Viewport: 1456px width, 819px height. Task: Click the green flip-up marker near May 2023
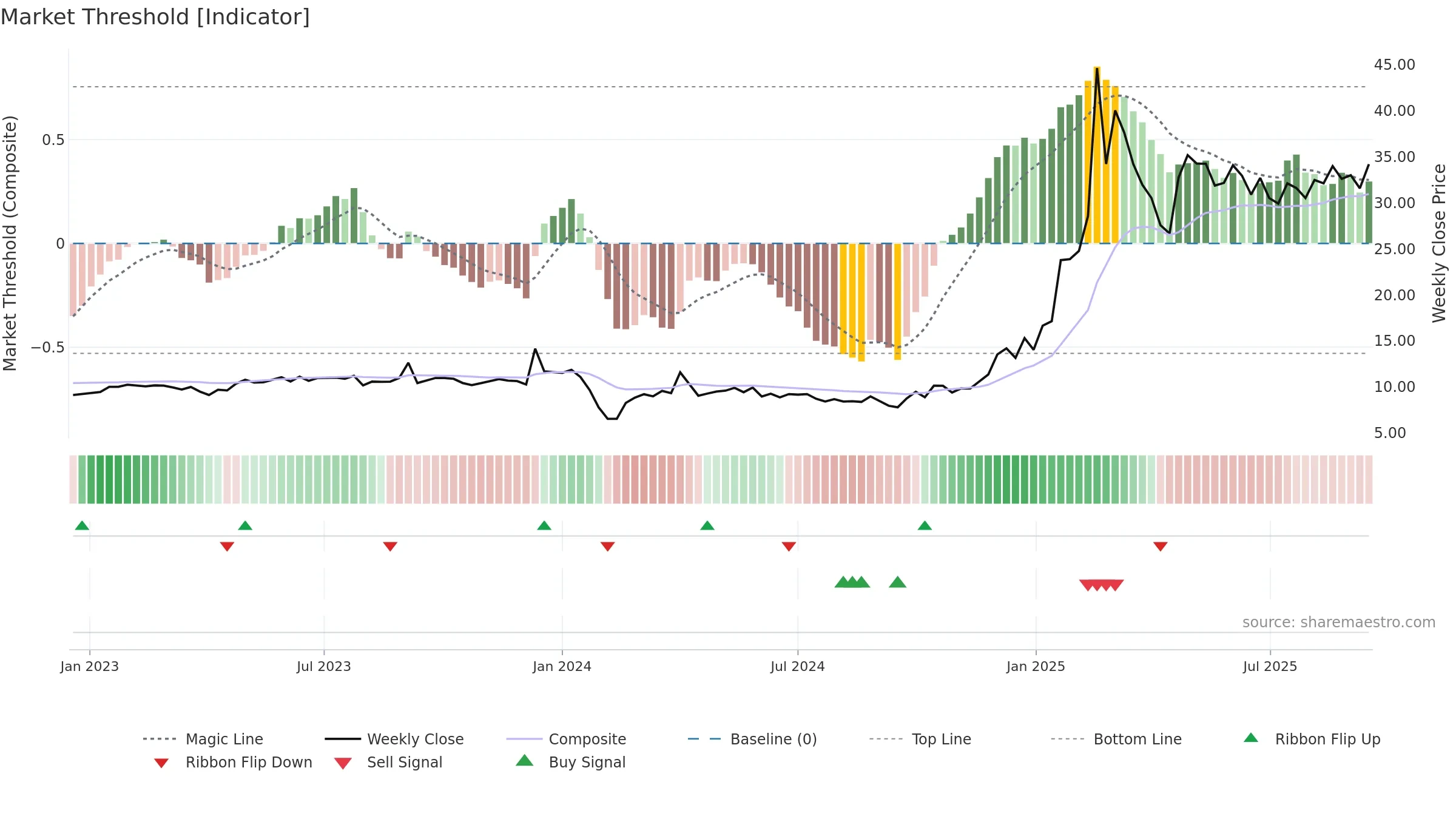245,525
